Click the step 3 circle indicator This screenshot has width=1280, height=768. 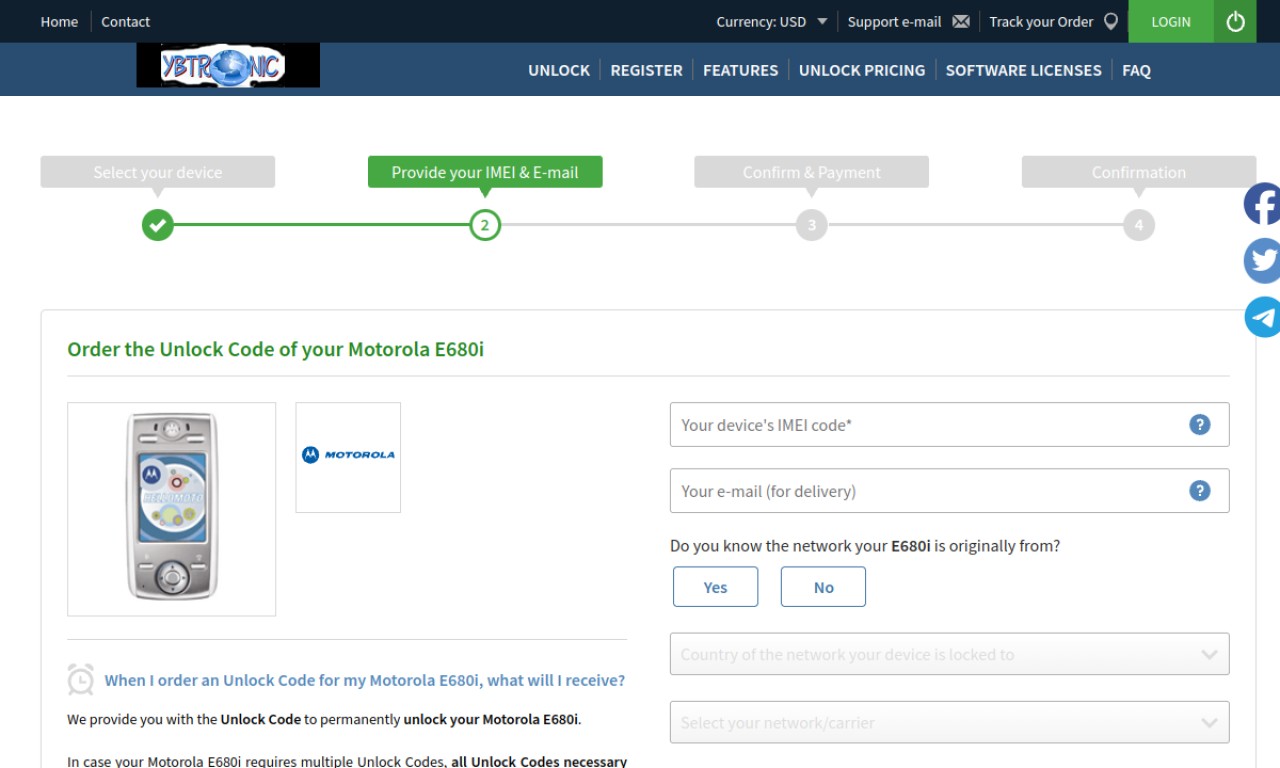[811, 225]
